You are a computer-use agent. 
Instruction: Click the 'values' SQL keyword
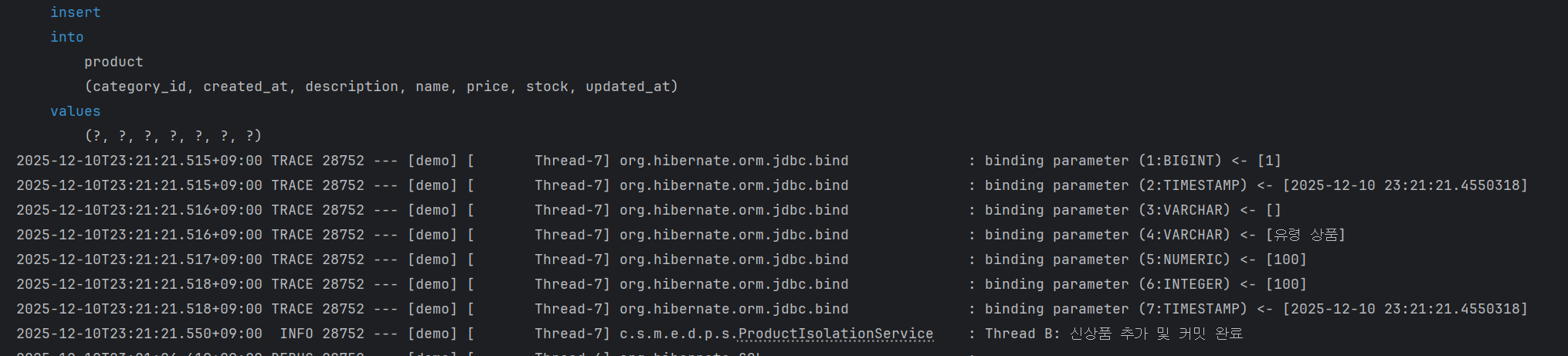point(76,111)
